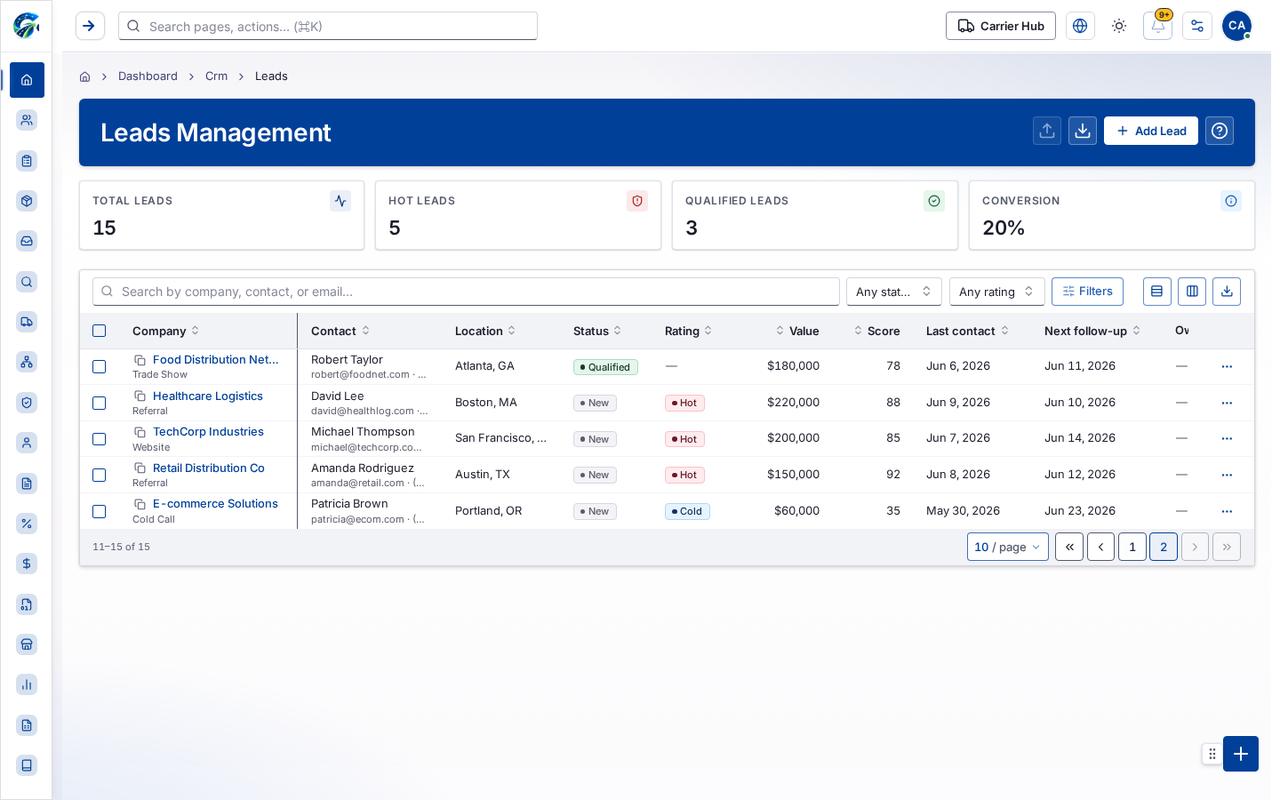Check the Healthcare Logistics row checkbox
Image resolution: width=1280 pixels, height=800 pixels.
99,403
